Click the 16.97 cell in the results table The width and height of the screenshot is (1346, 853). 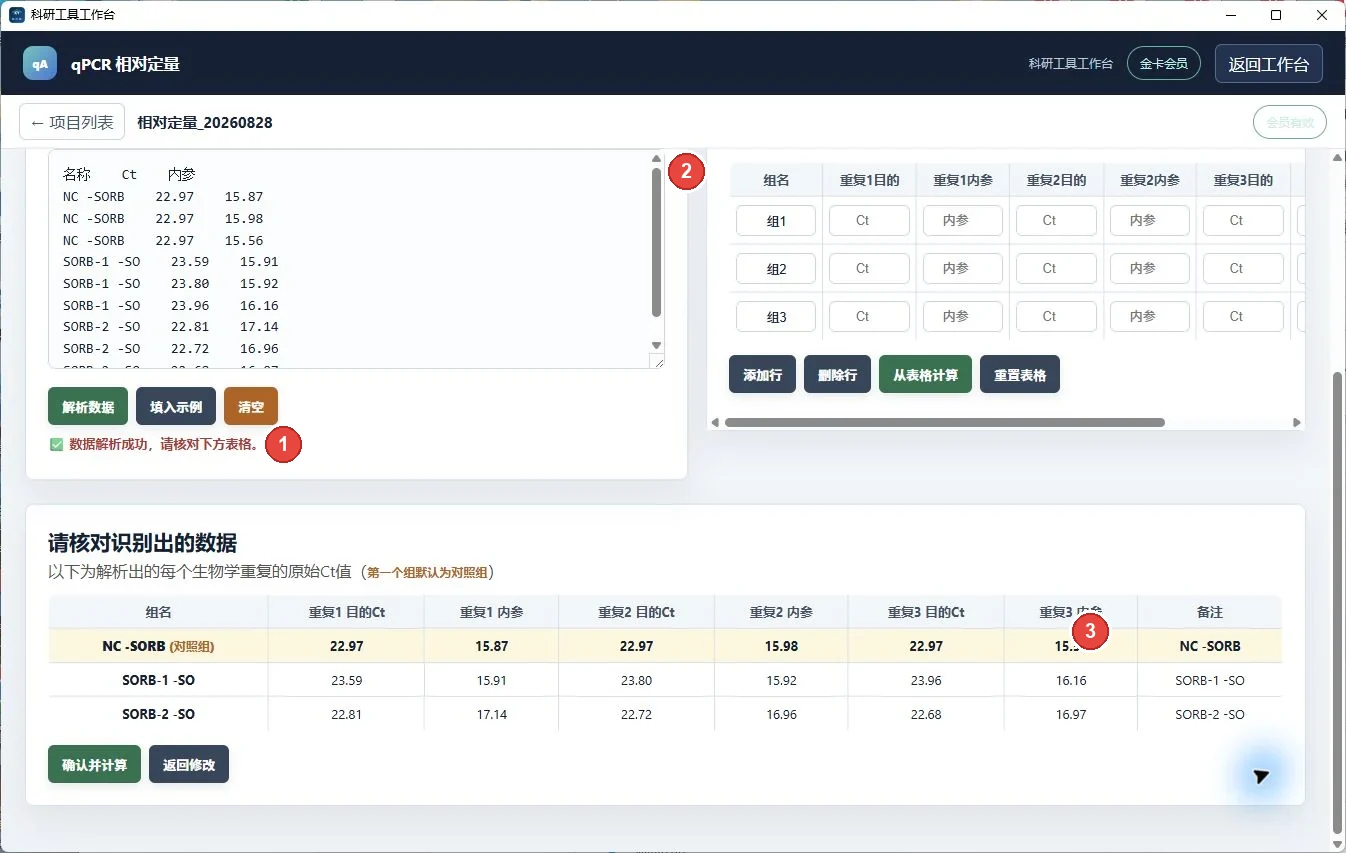(x=1071, y=714)
